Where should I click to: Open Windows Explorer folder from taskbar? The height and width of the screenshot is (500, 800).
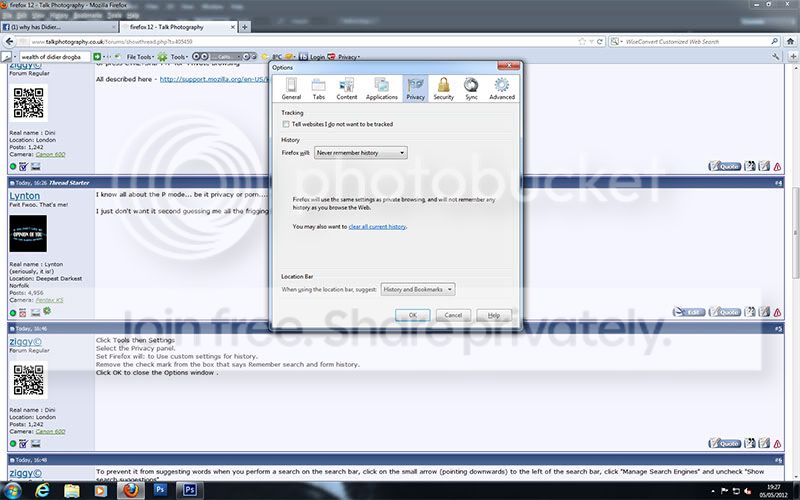pos(72,490)
